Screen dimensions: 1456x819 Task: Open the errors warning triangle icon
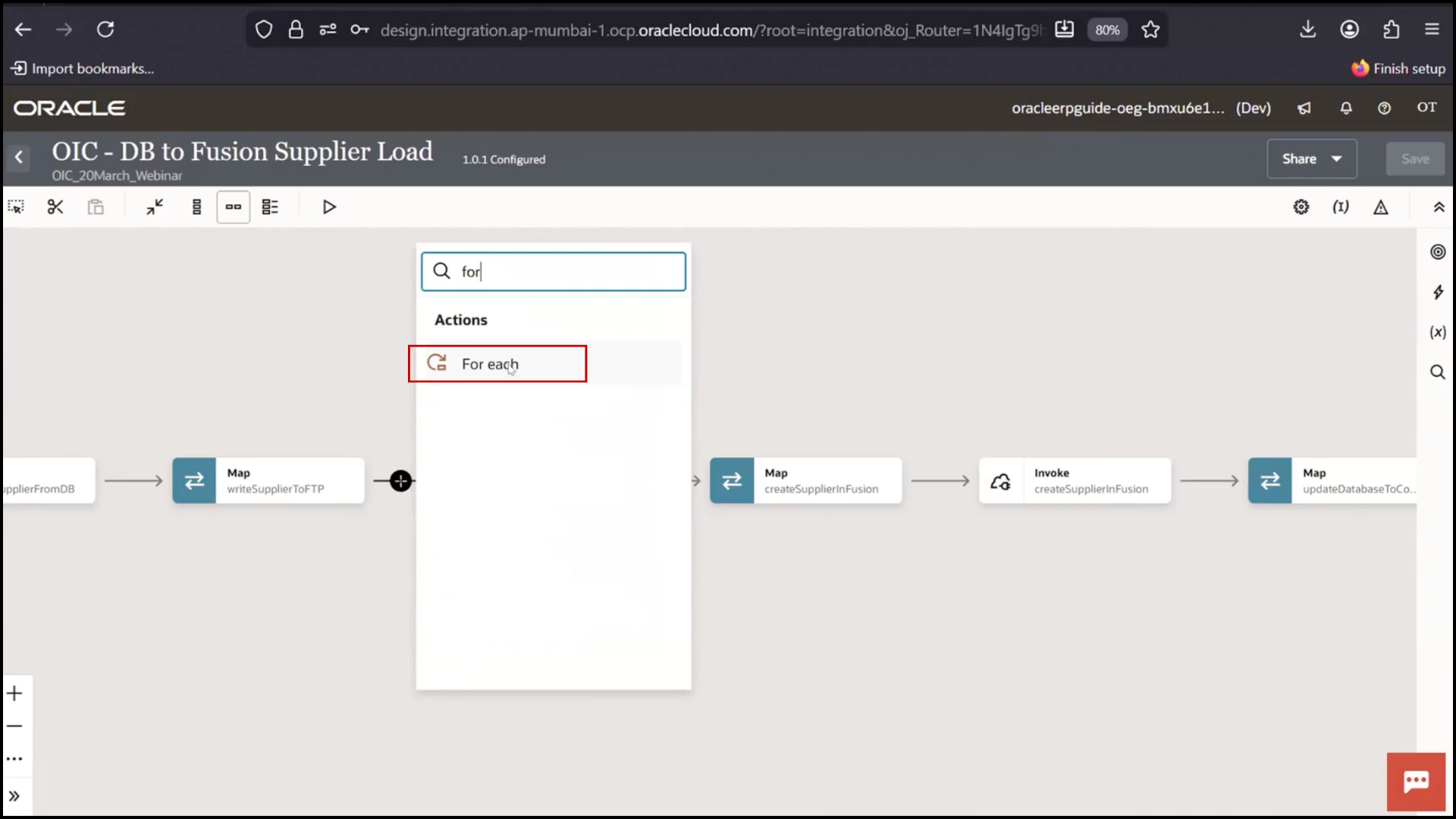(x=1381, y=207)
